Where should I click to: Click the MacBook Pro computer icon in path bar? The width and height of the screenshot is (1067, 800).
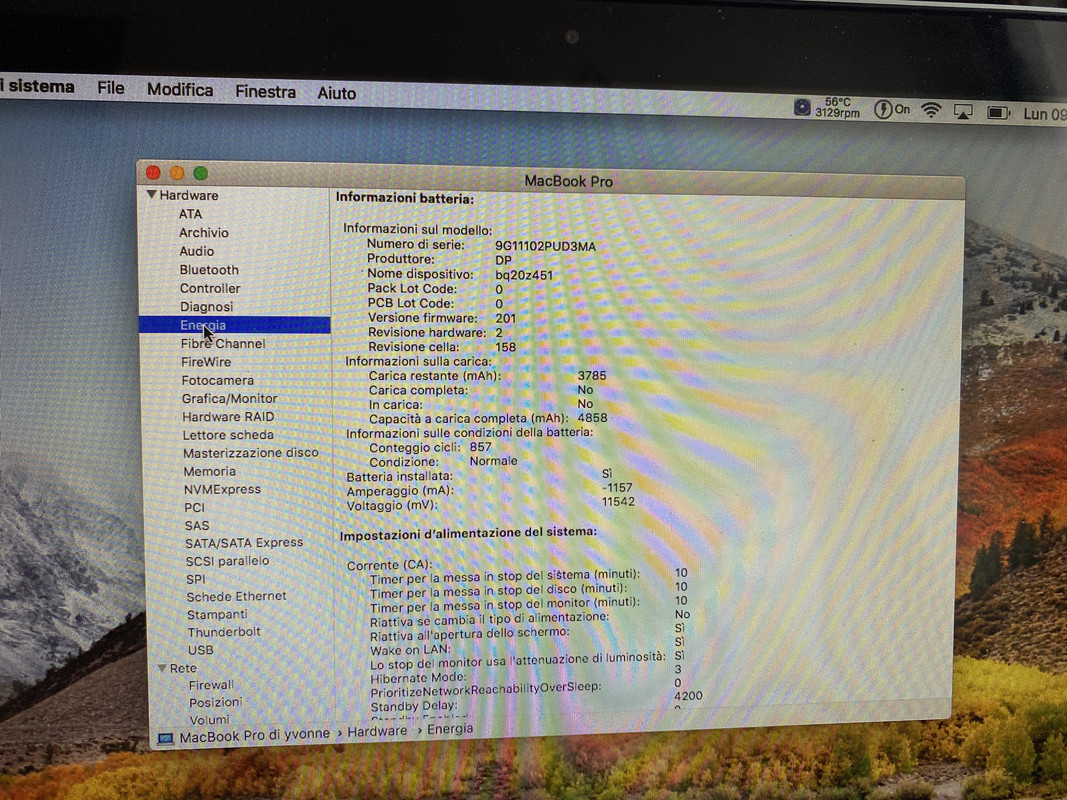(x=165, y=738)
